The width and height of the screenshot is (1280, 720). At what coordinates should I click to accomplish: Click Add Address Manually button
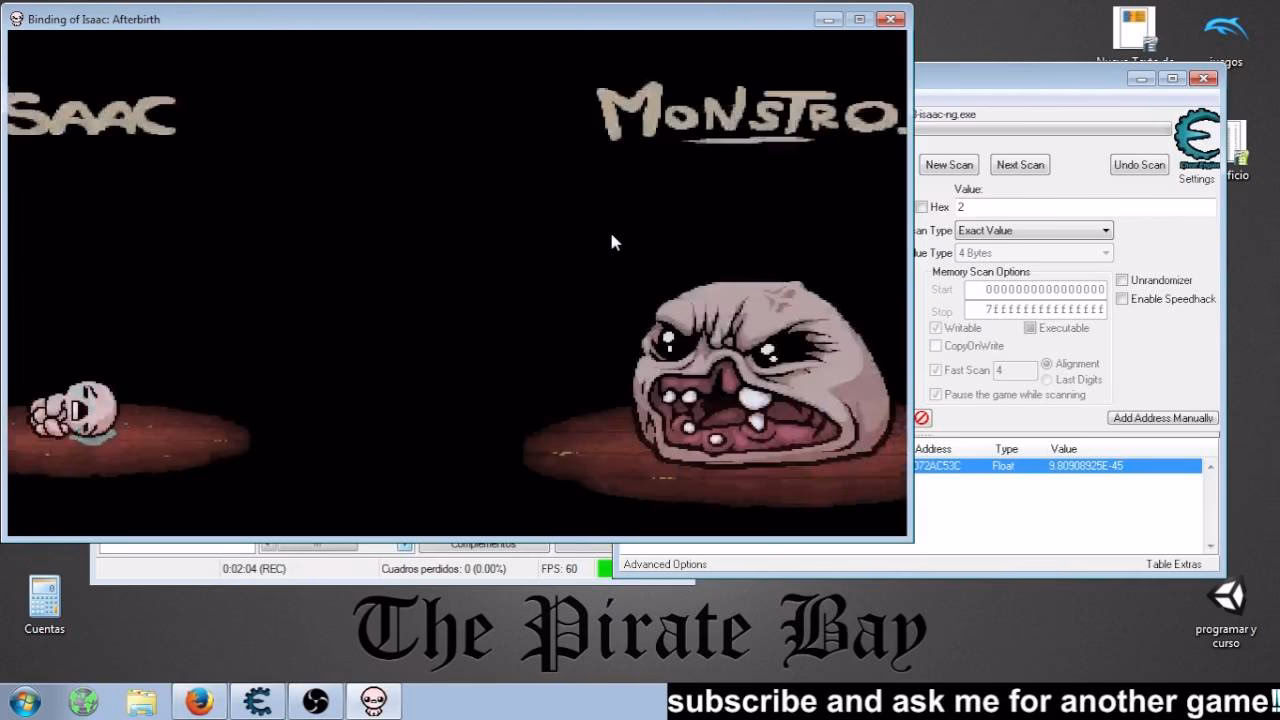1163,418
